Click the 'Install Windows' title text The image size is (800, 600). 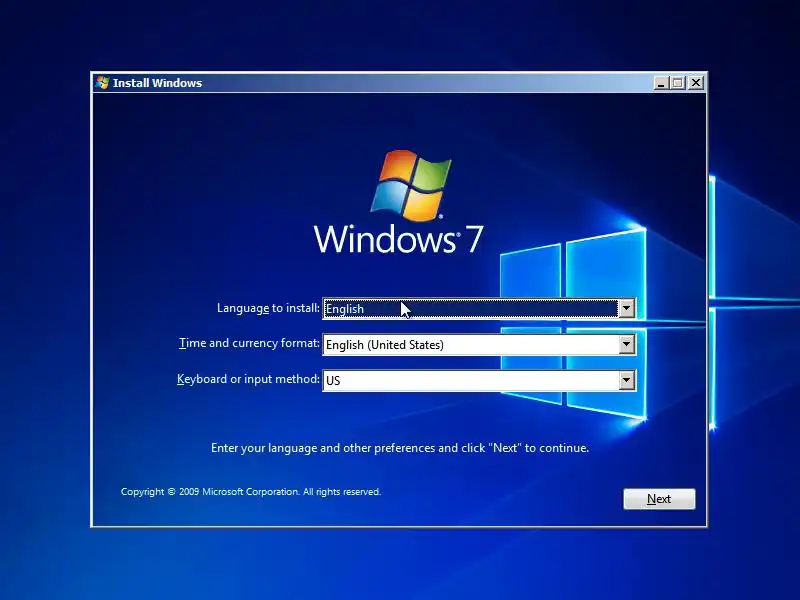(157, 83)
